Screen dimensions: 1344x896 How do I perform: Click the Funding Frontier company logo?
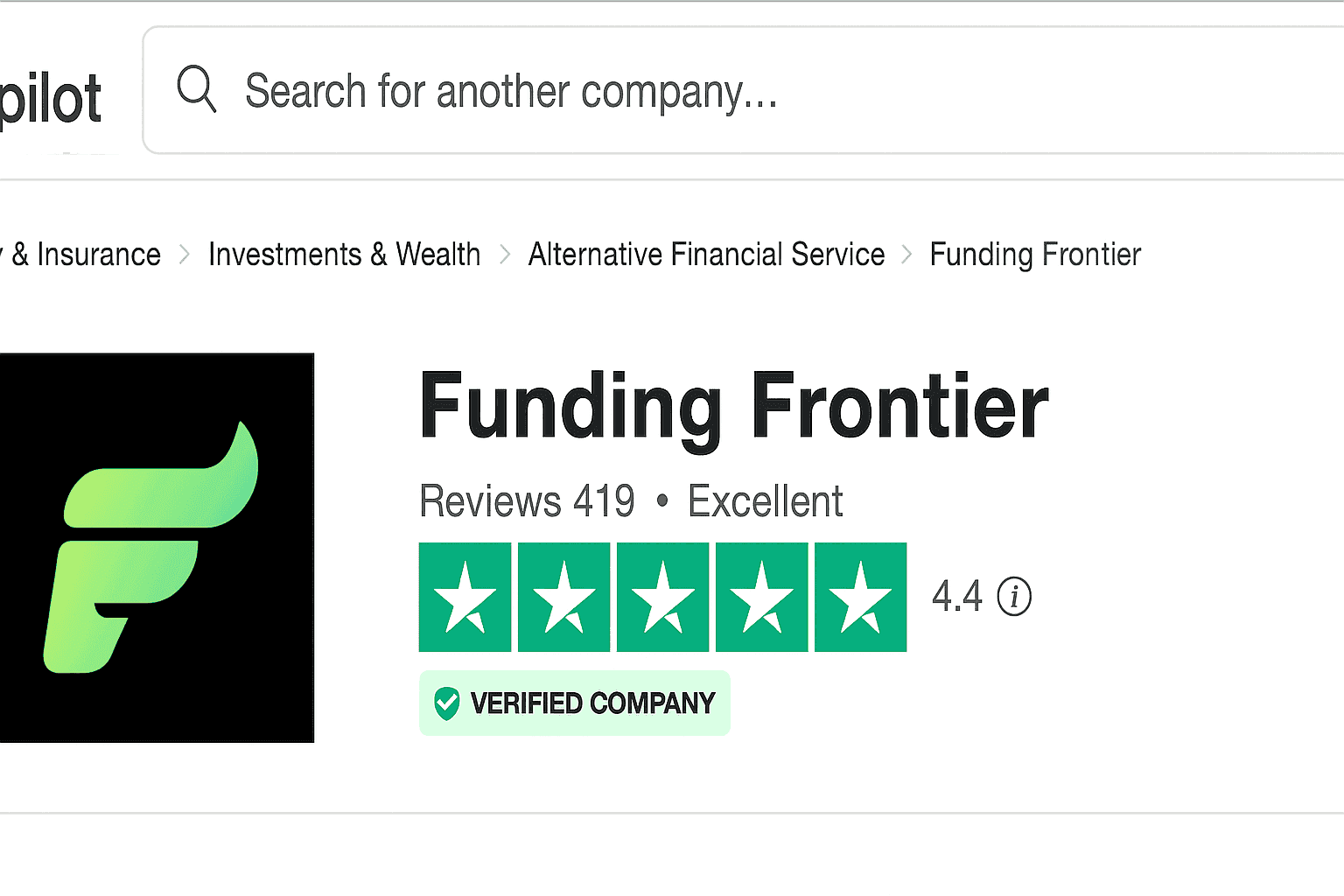[156, 548]
